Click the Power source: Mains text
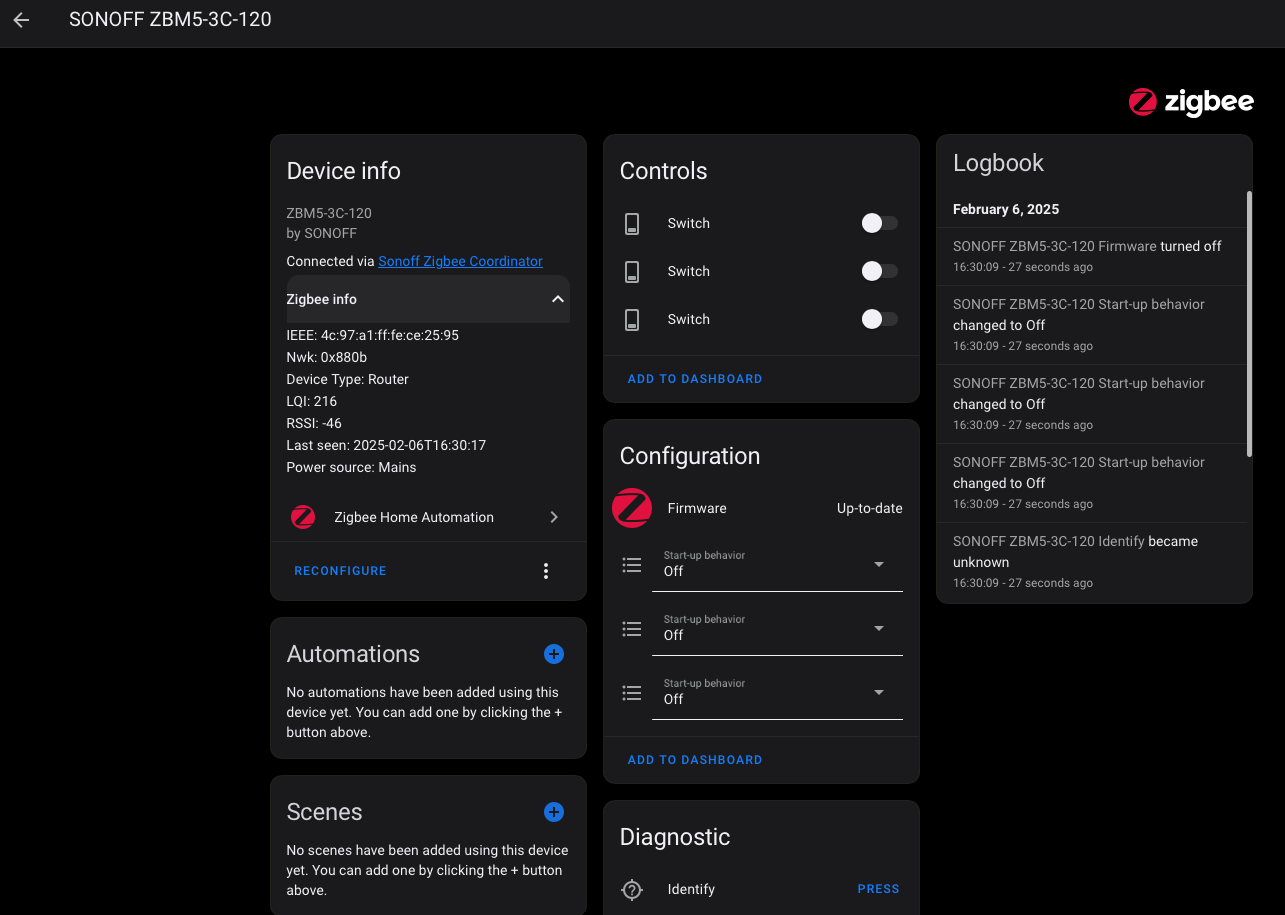Viewport: 1285px width, 915px height. point(352,467)
